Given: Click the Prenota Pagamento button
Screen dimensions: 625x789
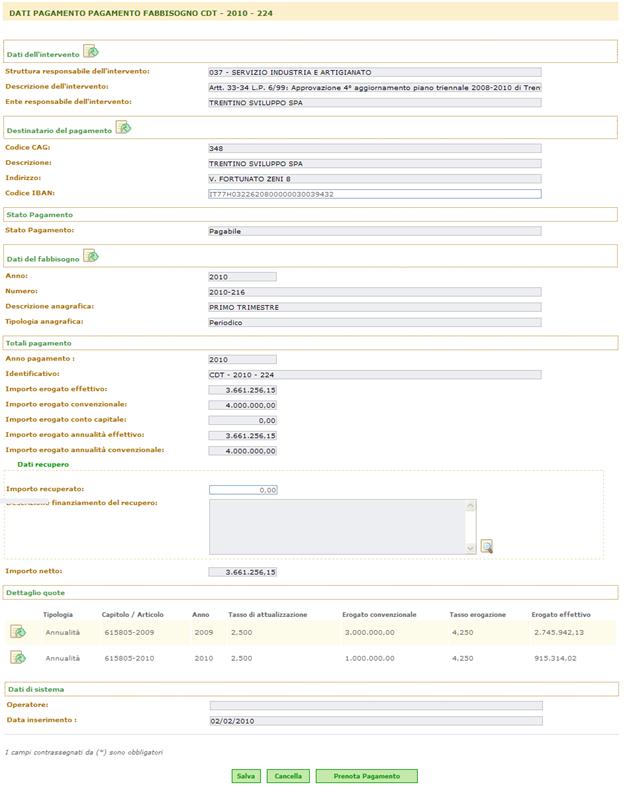Looking at the screenshot, I should pos(367,776).
